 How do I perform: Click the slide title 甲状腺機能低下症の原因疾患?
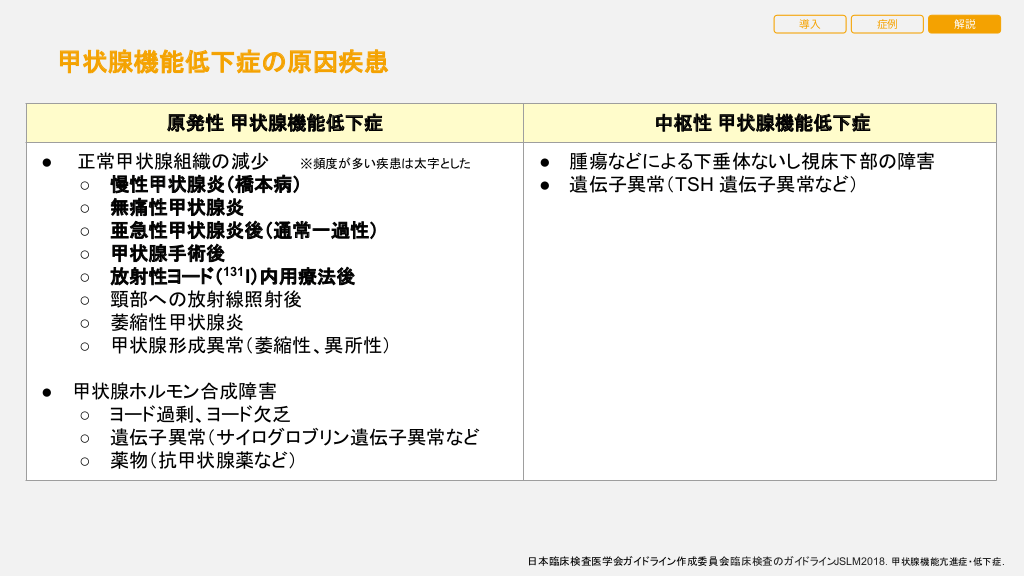[223, 62]
